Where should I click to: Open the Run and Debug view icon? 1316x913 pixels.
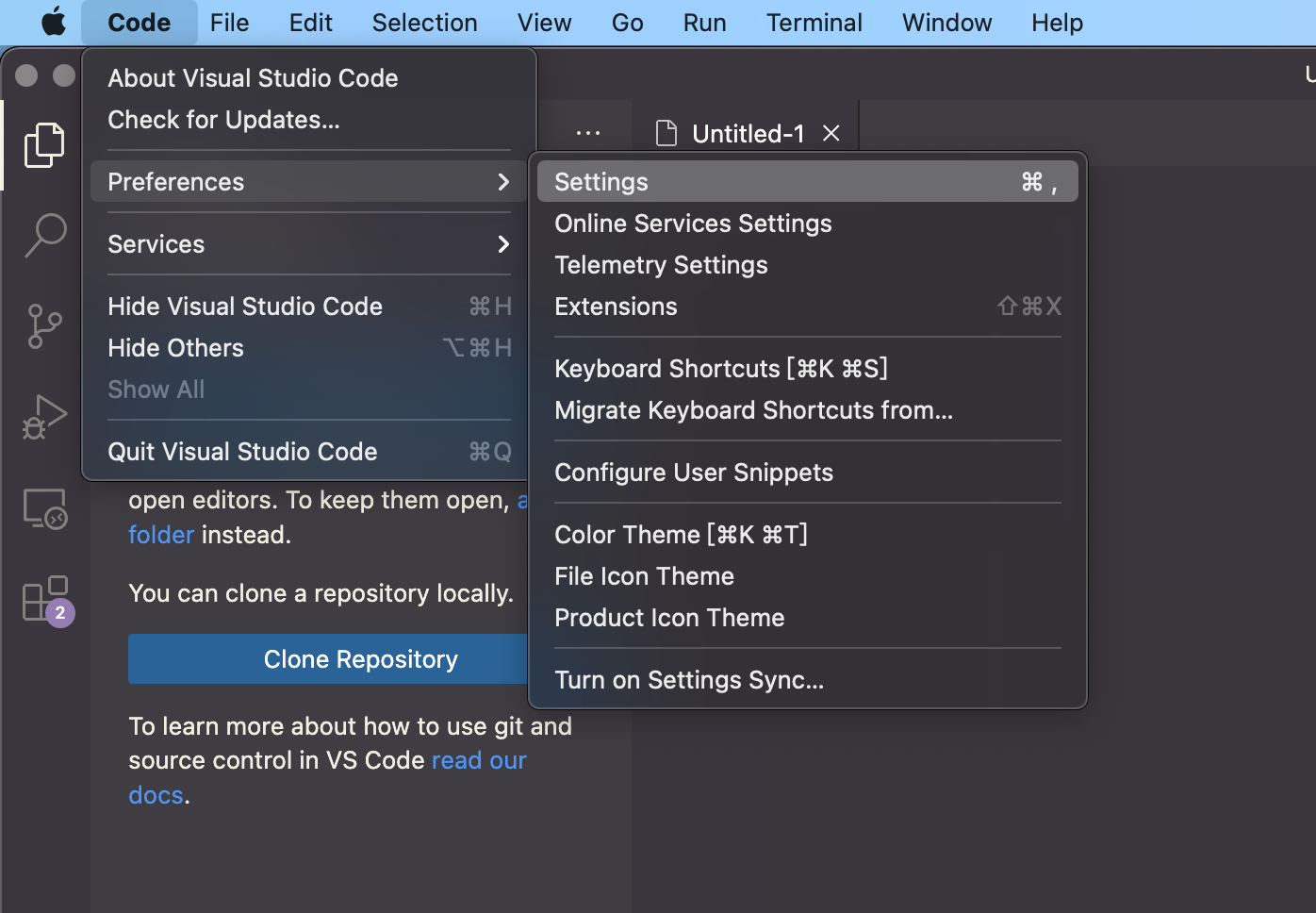[x=44, y=417]
